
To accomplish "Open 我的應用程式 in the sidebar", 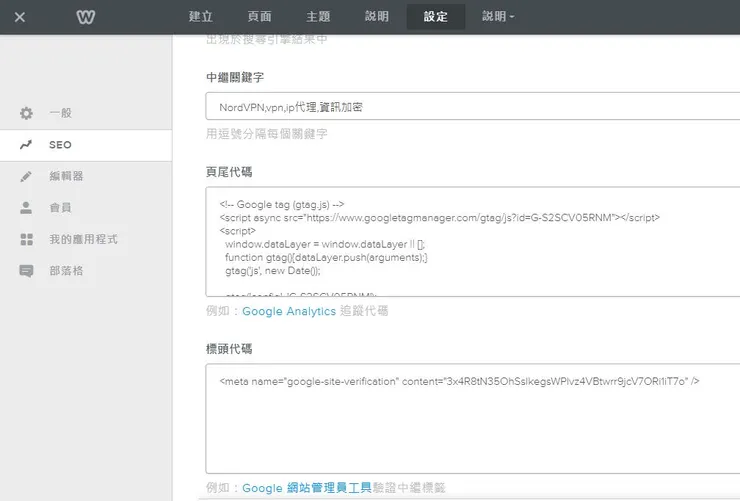I will [x=86, y=239].
